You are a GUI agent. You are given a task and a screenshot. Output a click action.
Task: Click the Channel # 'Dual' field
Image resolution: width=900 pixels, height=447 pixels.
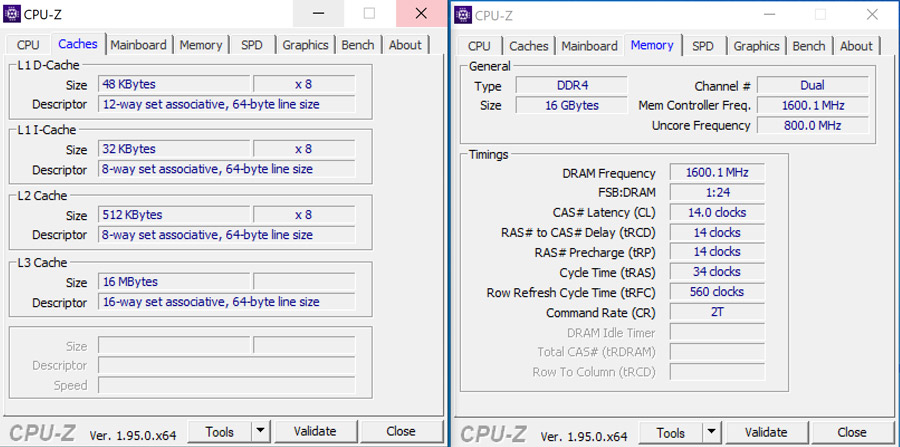tap(813, 85)
